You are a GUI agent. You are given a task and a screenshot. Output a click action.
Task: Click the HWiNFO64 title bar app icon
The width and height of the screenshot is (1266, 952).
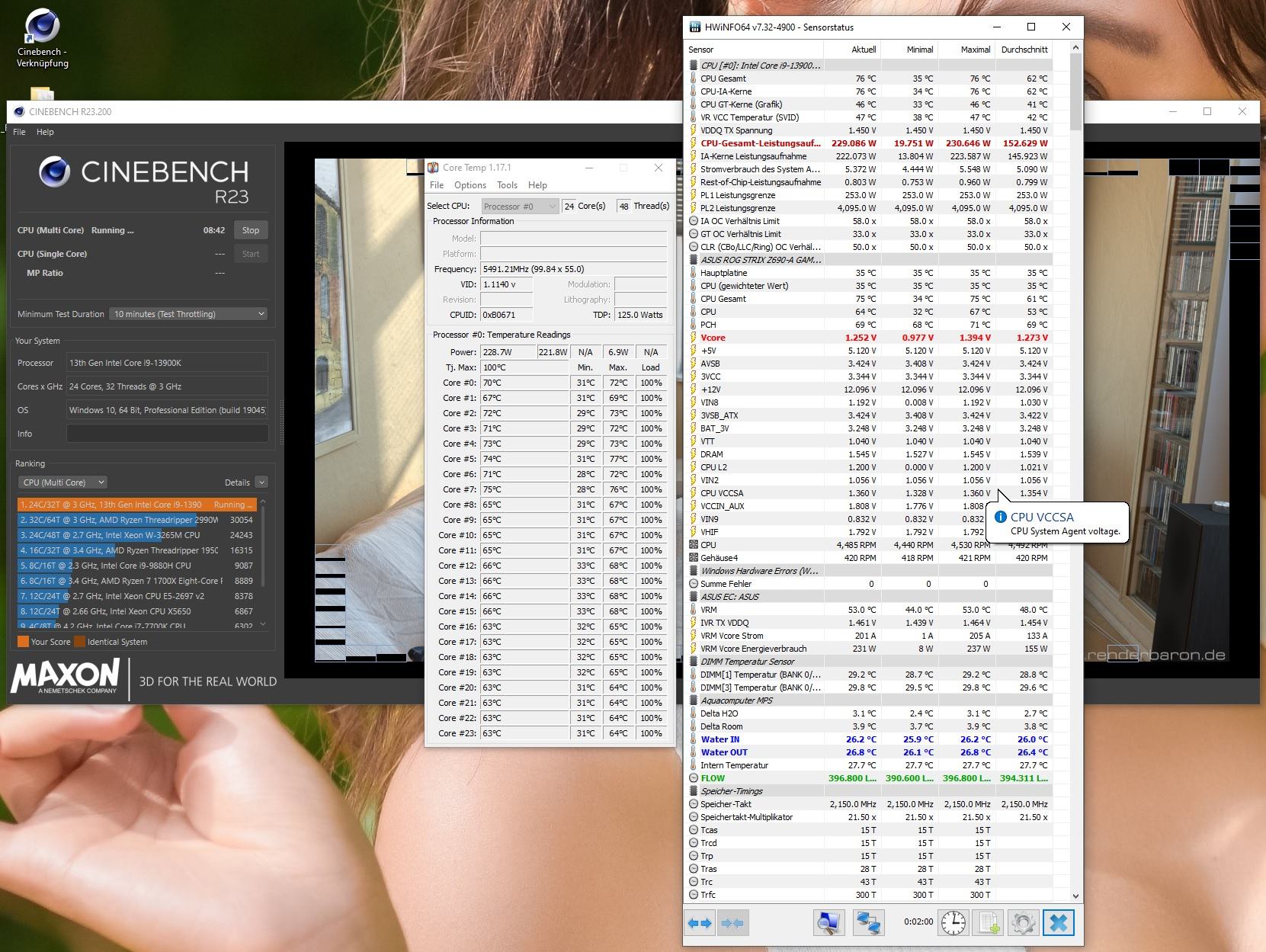tap(695, 27)
